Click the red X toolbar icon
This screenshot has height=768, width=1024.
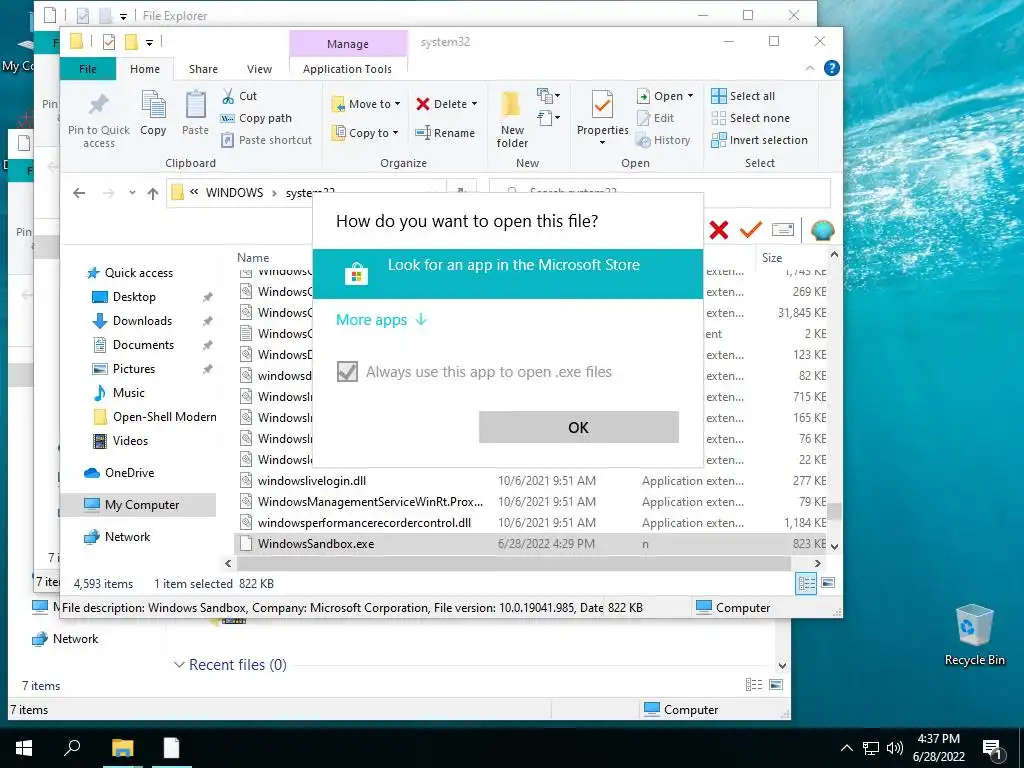(x=719, y=230)
